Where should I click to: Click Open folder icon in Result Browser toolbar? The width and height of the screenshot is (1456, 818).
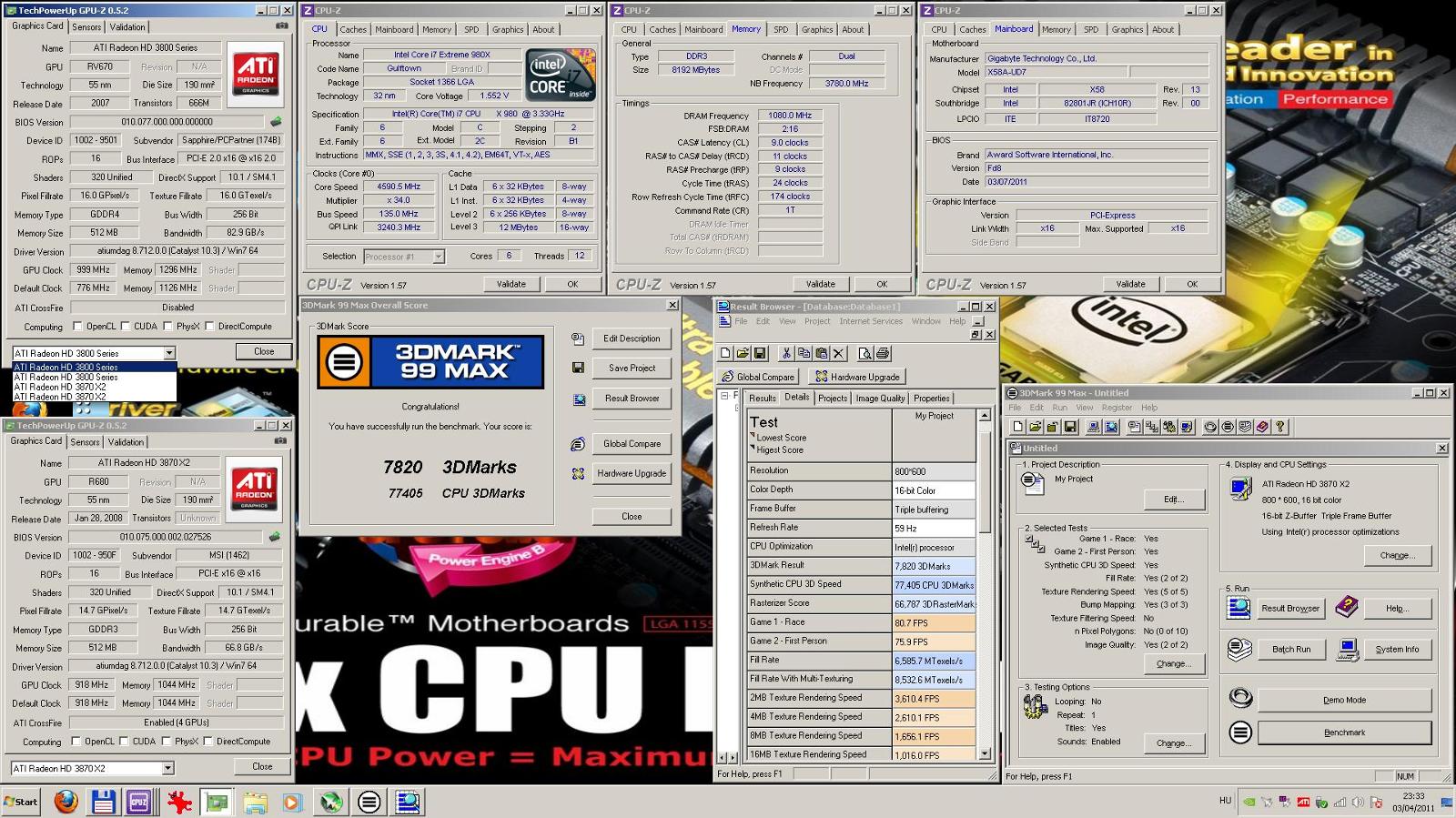pos(743,353)
